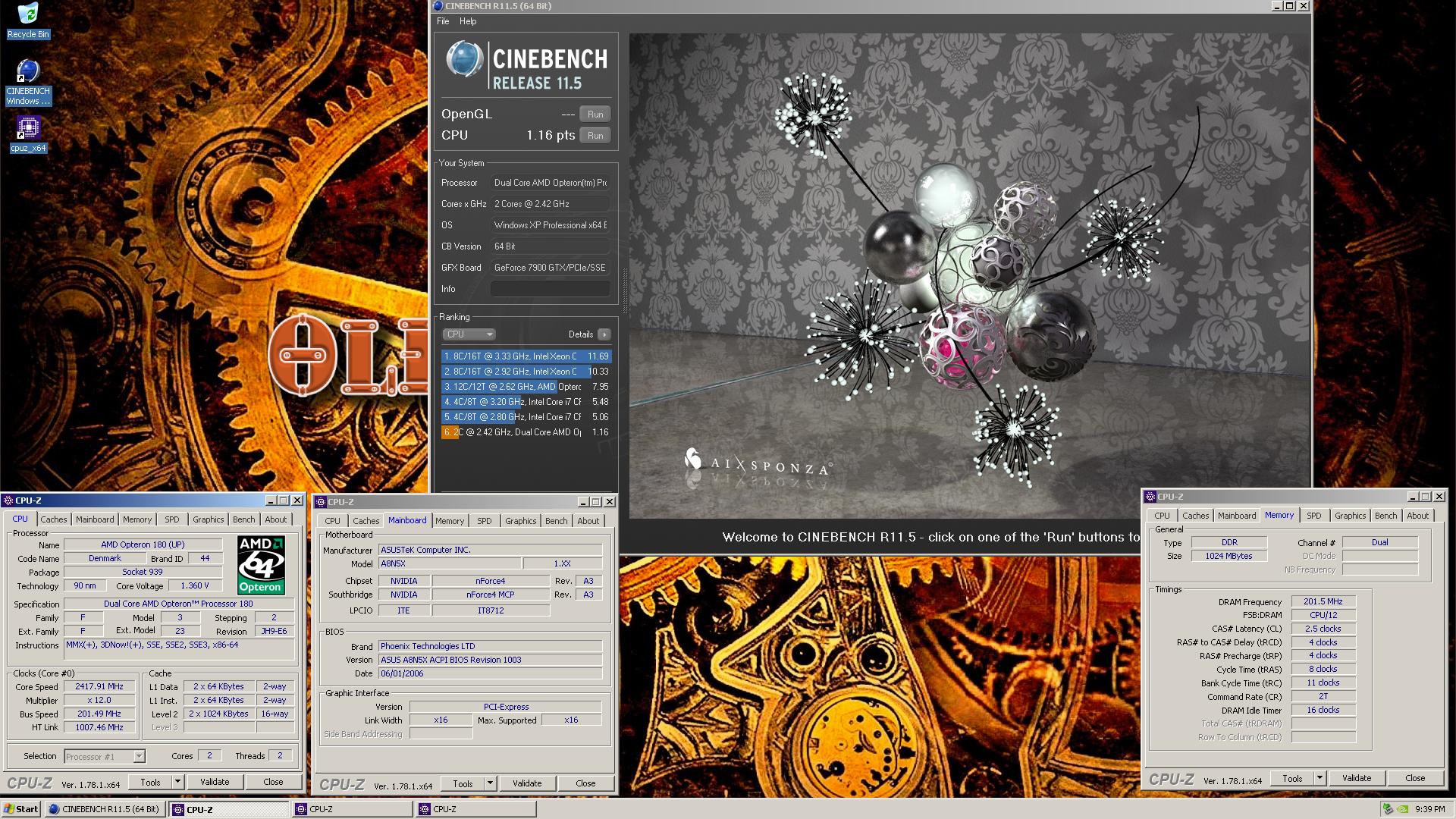The image size is (1456, 819).
Task: Select ranking row 2C @ 2.42 GHz
Action: pos(526,432)
